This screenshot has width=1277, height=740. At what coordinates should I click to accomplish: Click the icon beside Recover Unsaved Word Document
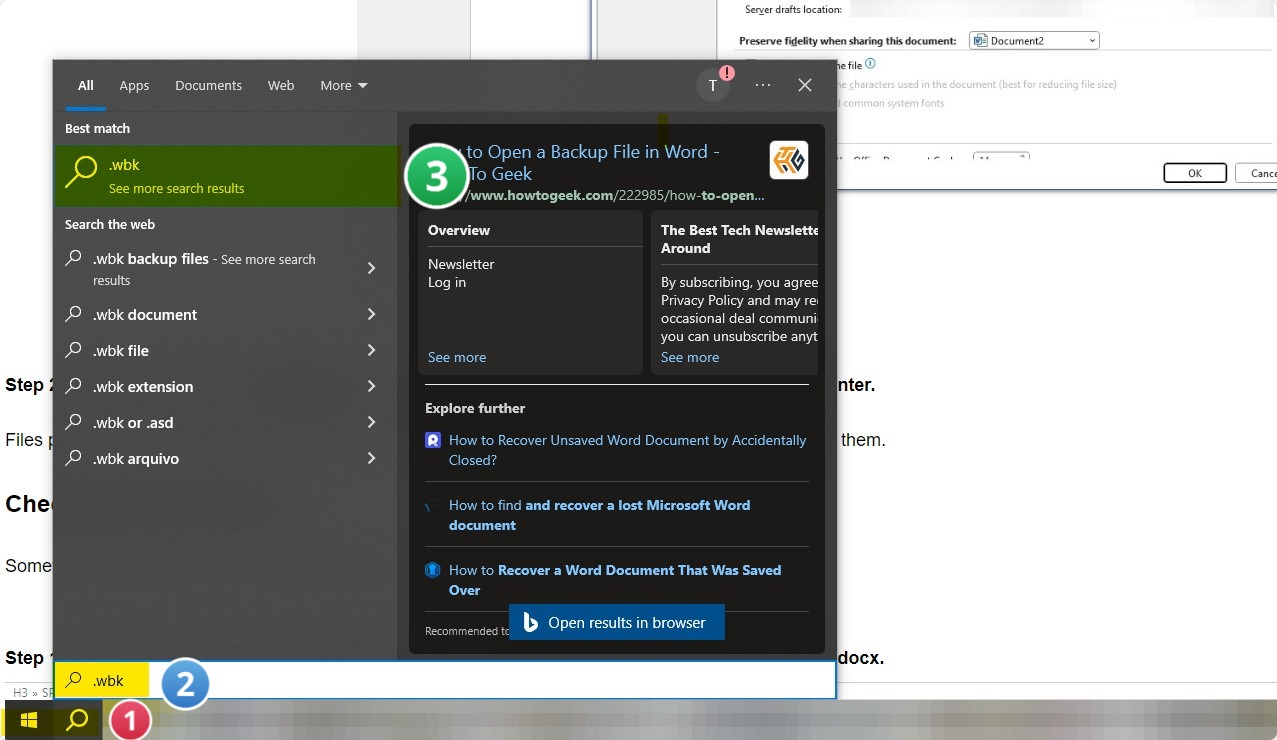[433, 440]
